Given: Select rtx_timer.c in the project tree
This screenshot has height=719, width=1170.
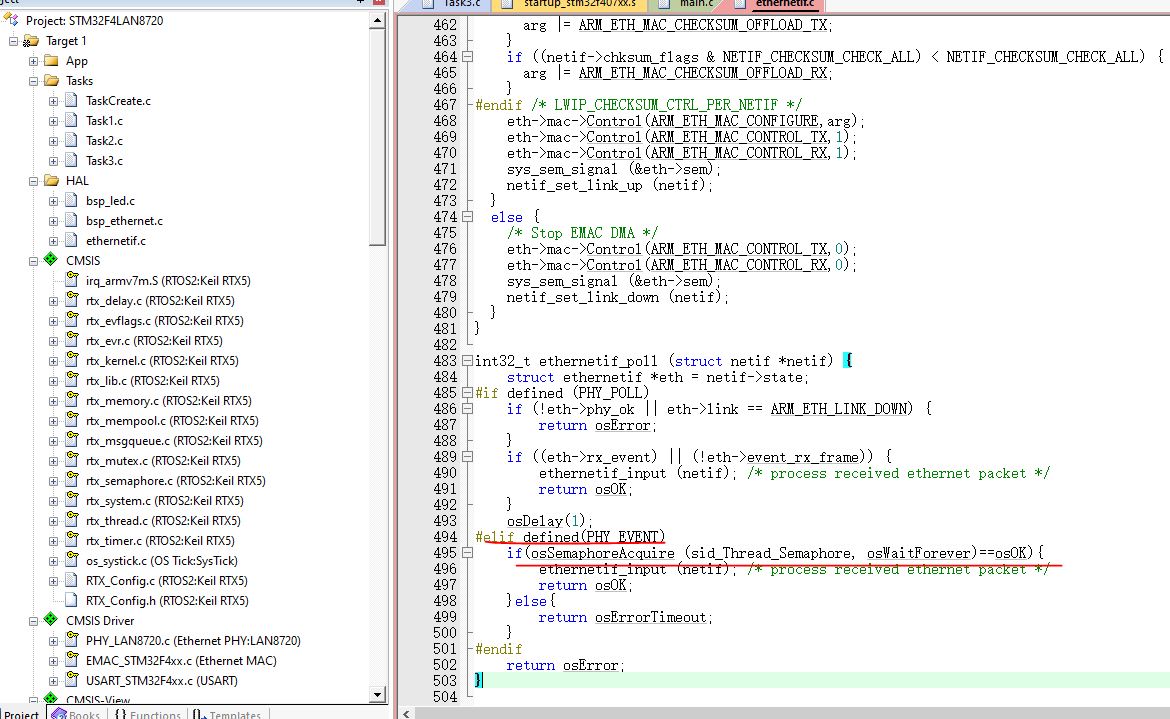Looking at the screenshot, I should (160, 541).
